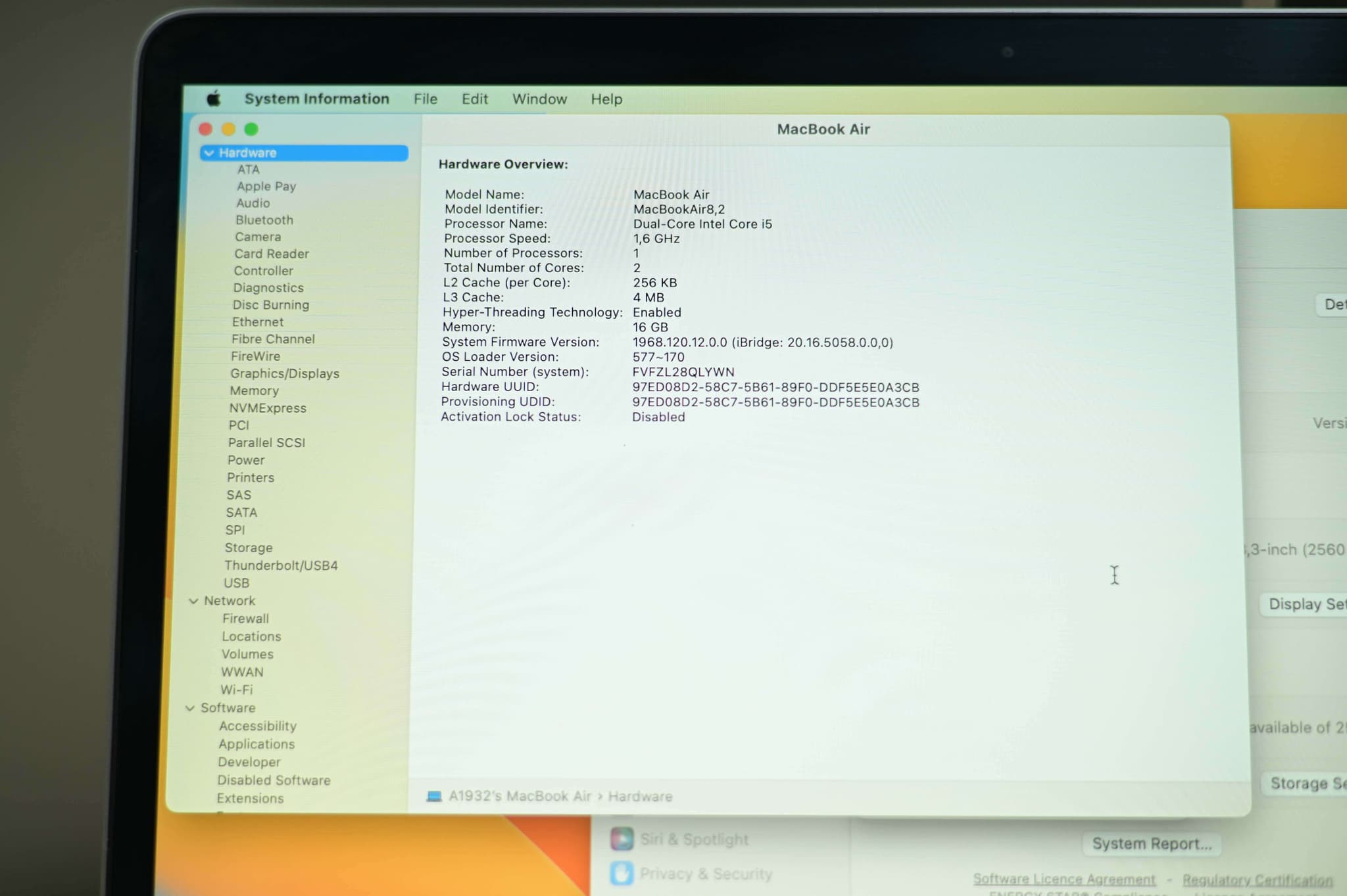1347x896 pixels.
Task: Select SAS in the sidebar
Action: [239, 495]
